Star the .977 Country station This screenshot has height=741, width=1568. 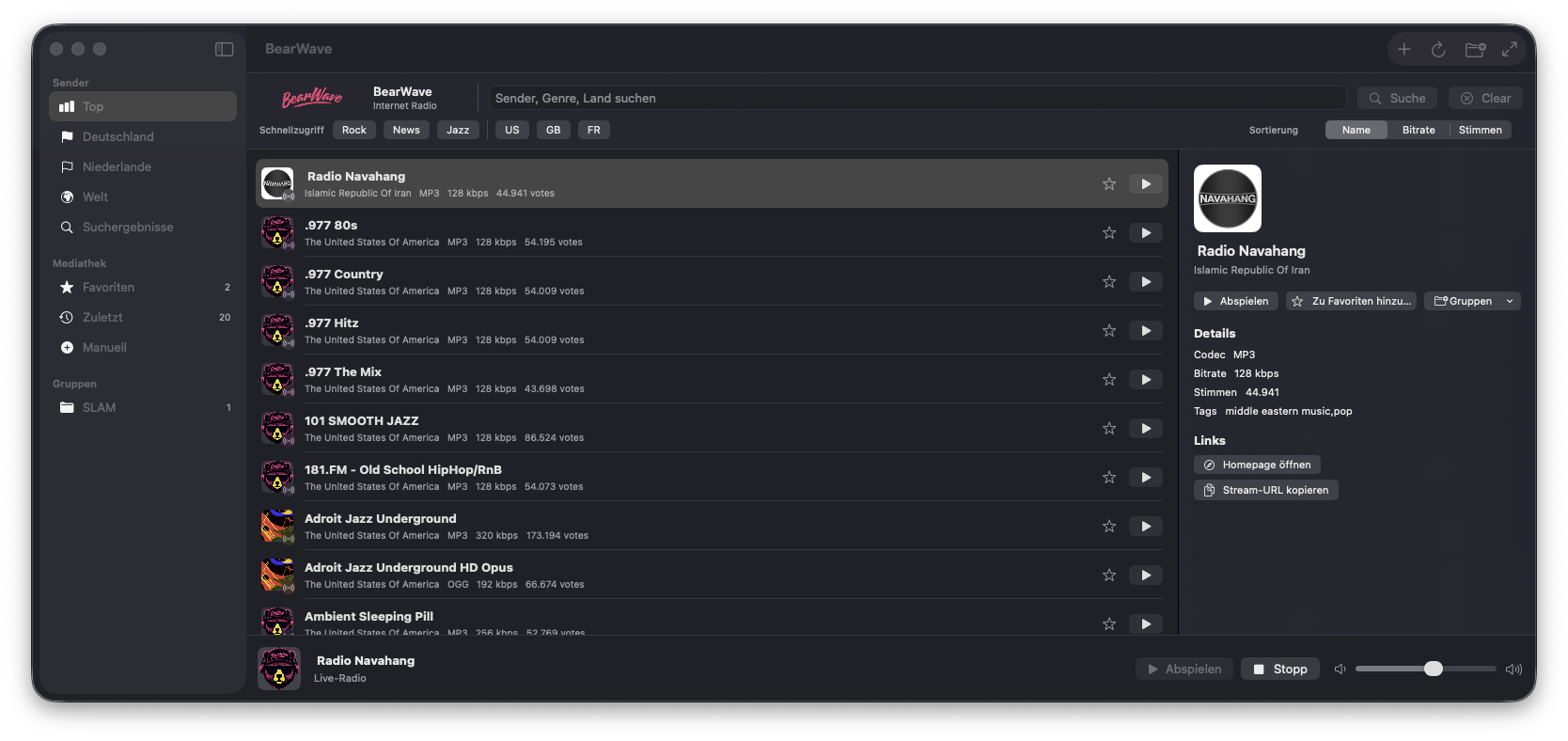[1109, 282]
